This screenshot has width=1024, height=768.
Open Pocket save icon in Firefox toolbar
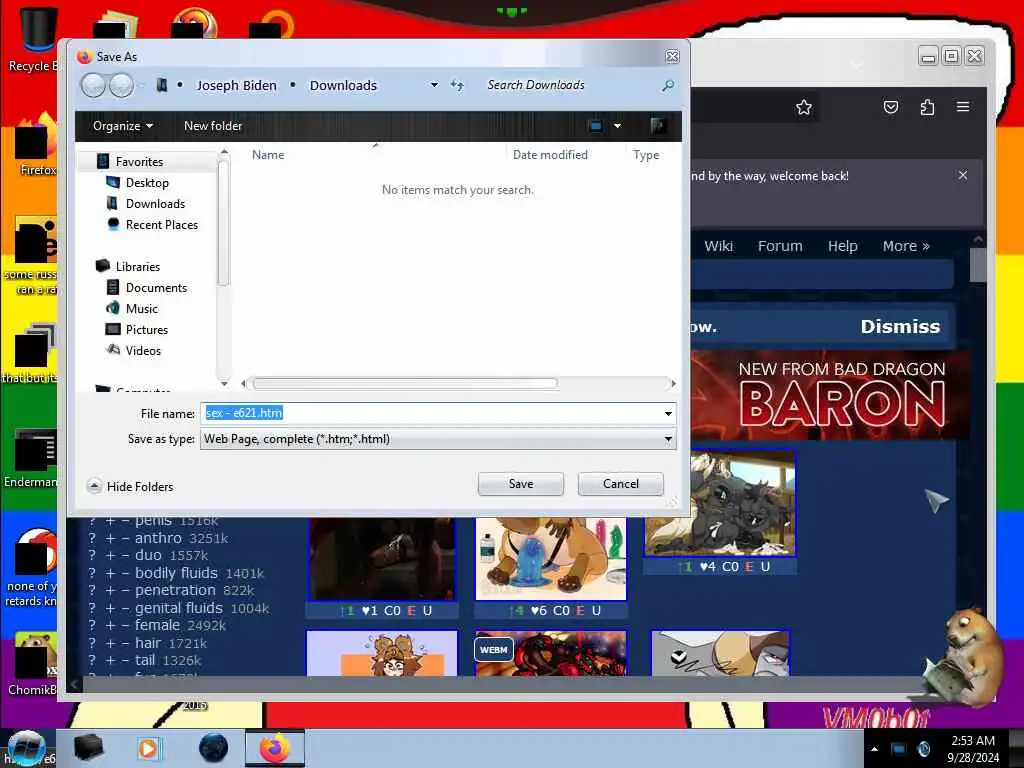891,107
